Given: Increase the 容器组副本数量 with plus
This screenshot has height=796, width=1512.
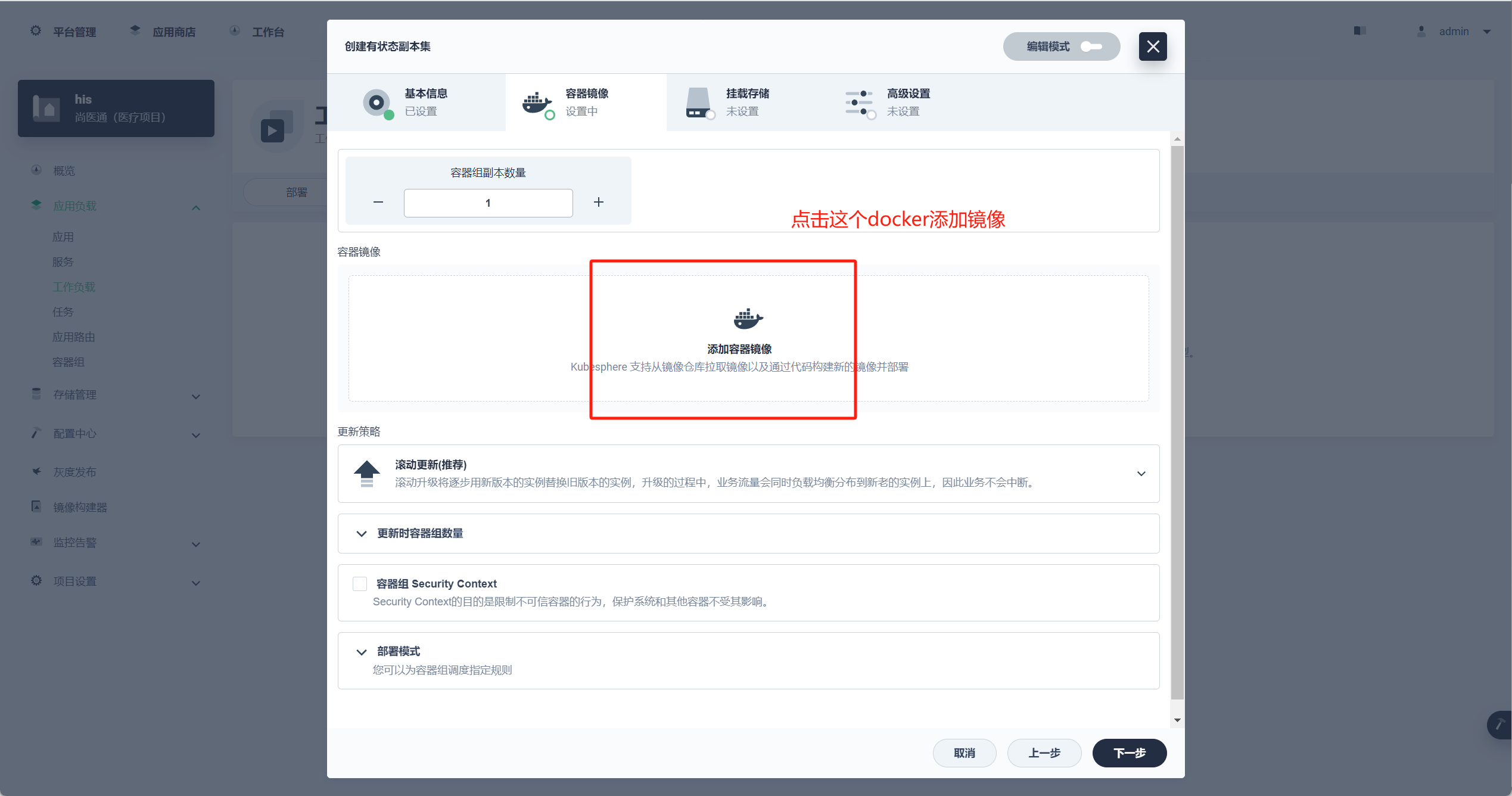Looking at the screenshot, I should point(599,203).
